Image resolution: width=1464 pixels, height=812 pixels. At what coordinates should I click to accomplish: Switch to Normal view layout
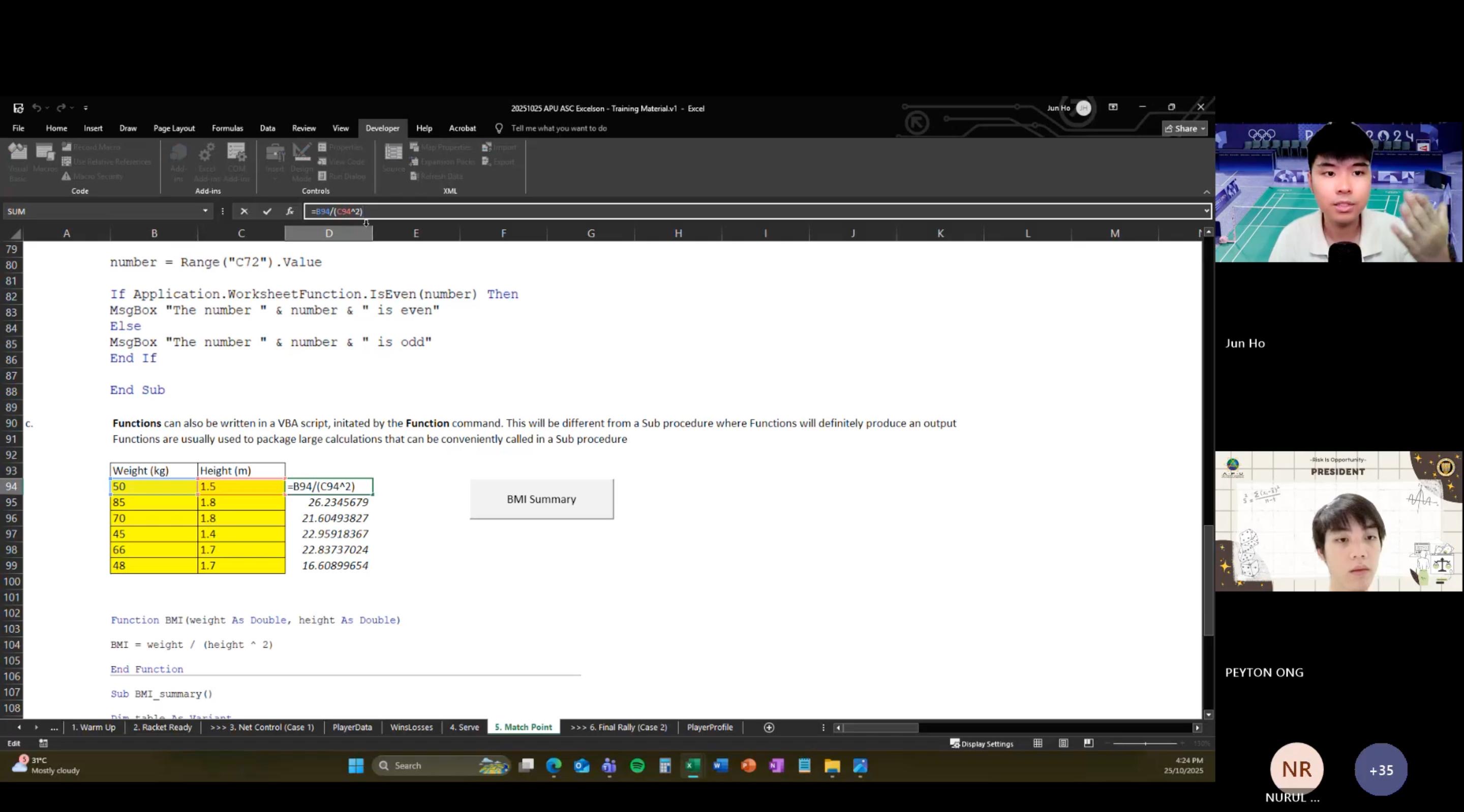(x=1038, y=743)
